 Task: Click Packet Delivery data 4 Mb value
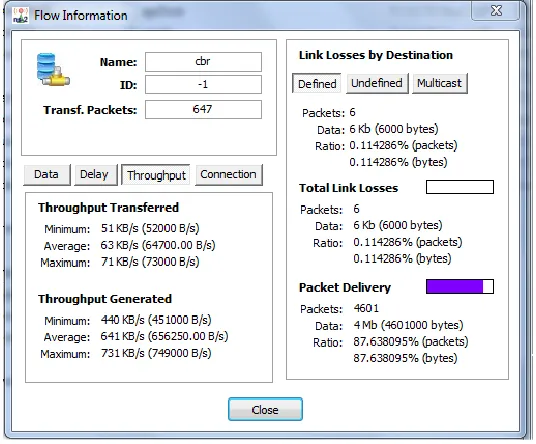(408, 325)
